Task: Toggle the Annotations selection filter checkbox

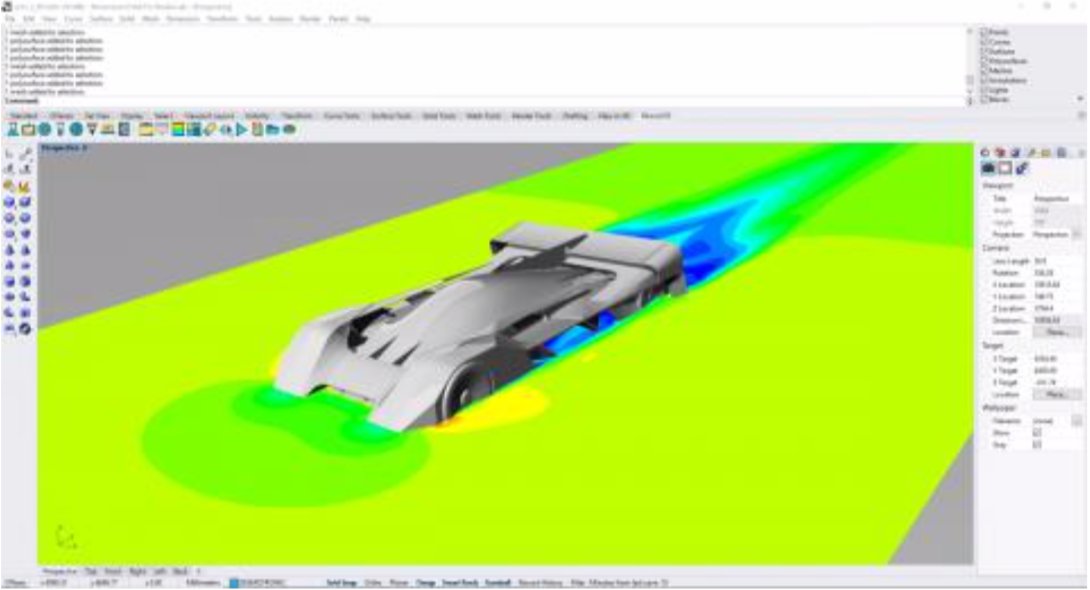Action: point(984,81)
